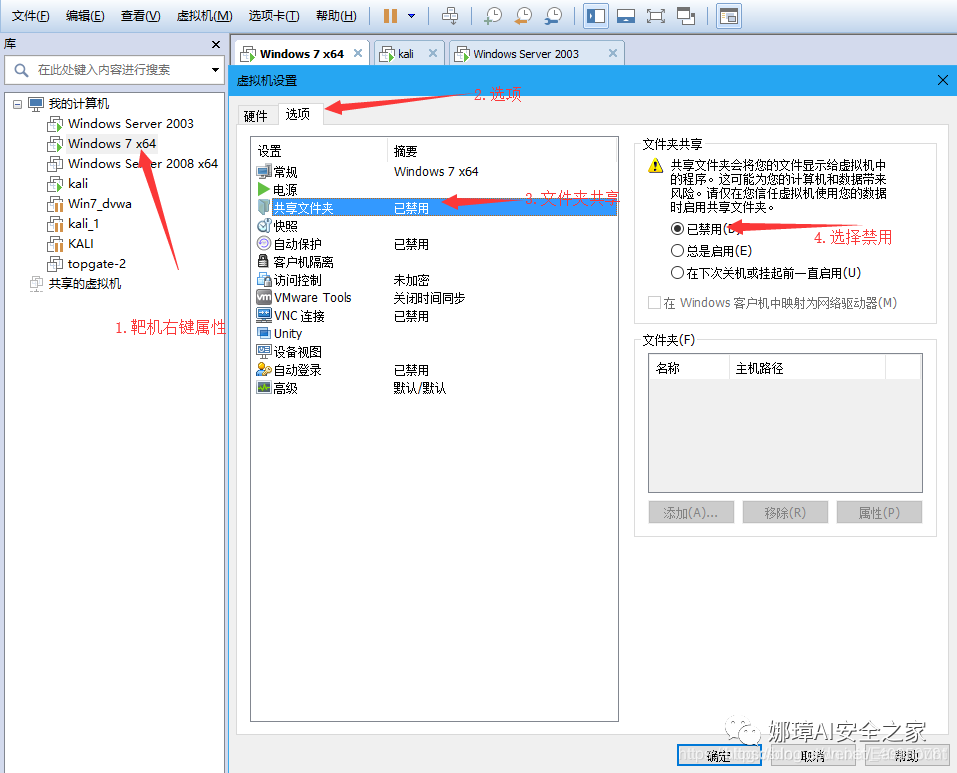Open the dropdown arrow beside the pause button
This screenshot has width=957, height=773.
click(412, 16)
